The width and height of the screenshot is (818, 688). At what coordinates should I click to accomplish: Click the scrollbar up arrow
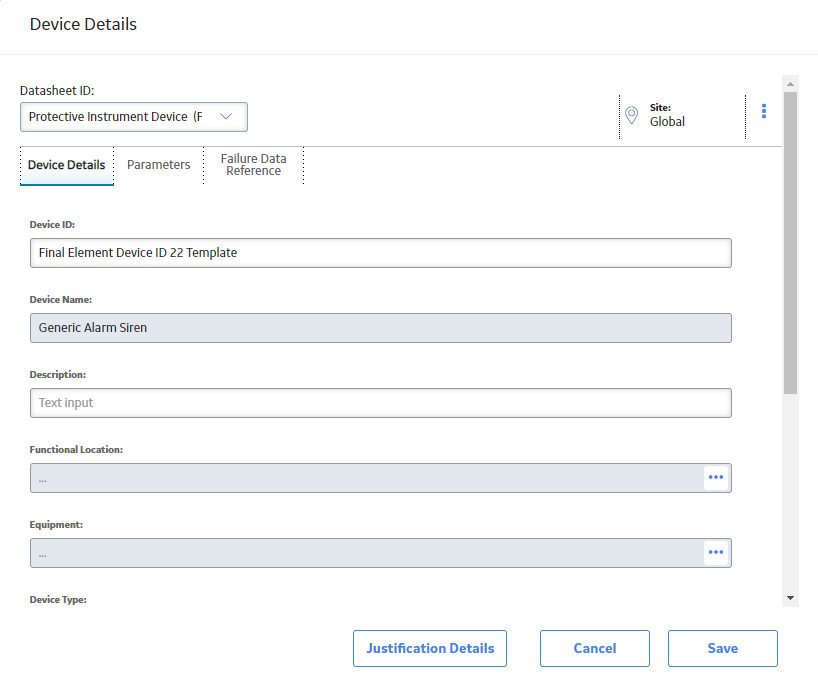[x=790, y=83]
